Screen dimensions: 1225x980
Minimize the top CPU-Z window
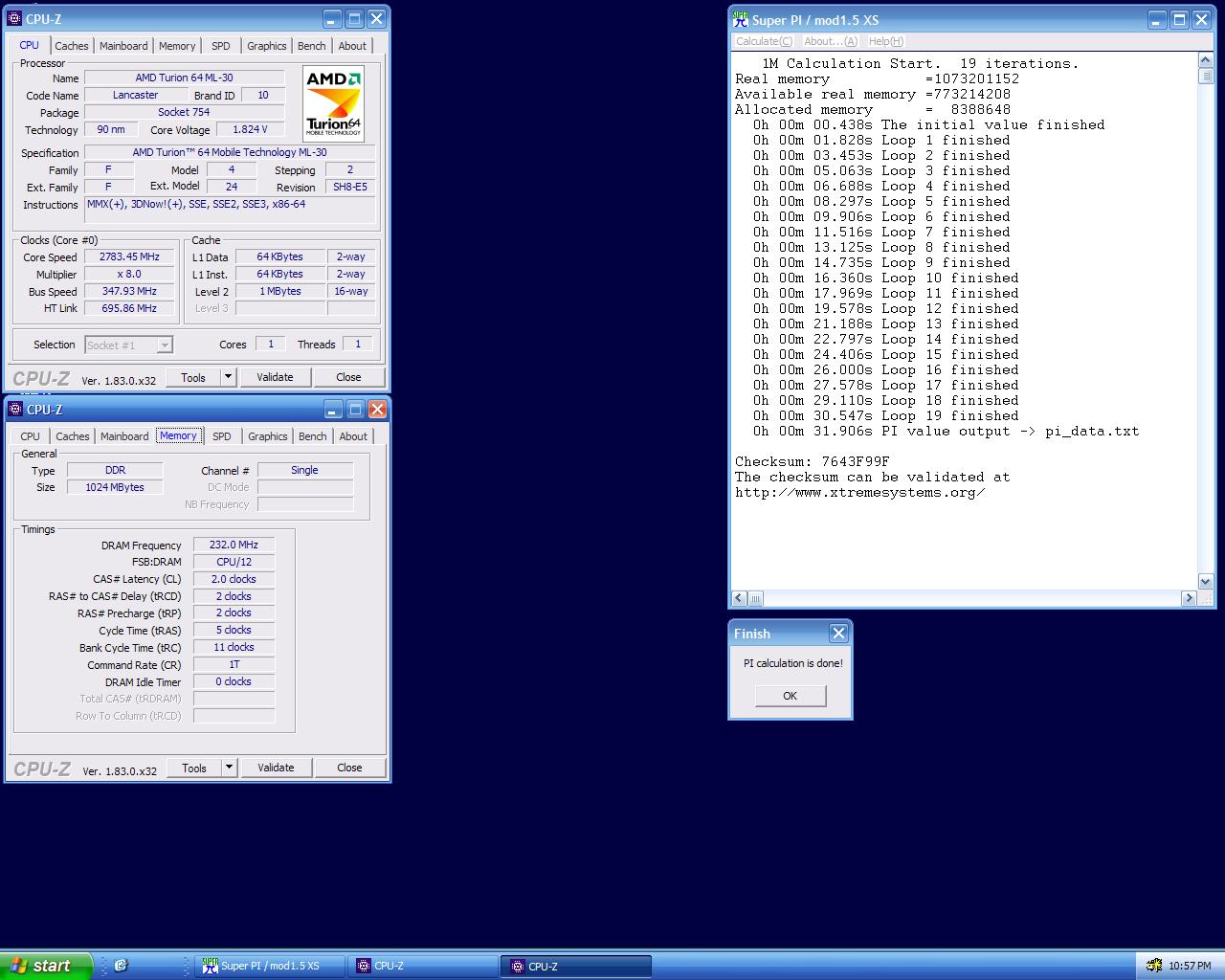click(x=332, y=18)
